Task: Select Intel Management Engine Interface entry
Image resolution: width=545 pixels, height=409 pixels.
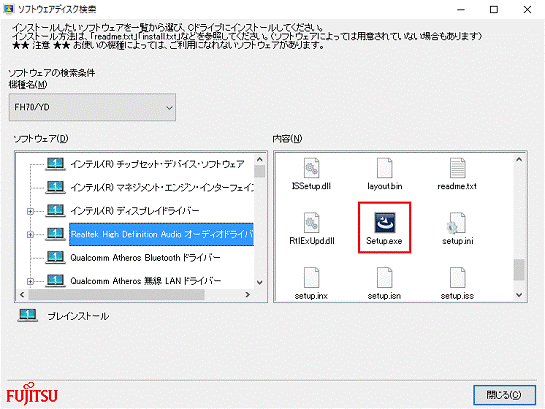Action: click(162, 187)
